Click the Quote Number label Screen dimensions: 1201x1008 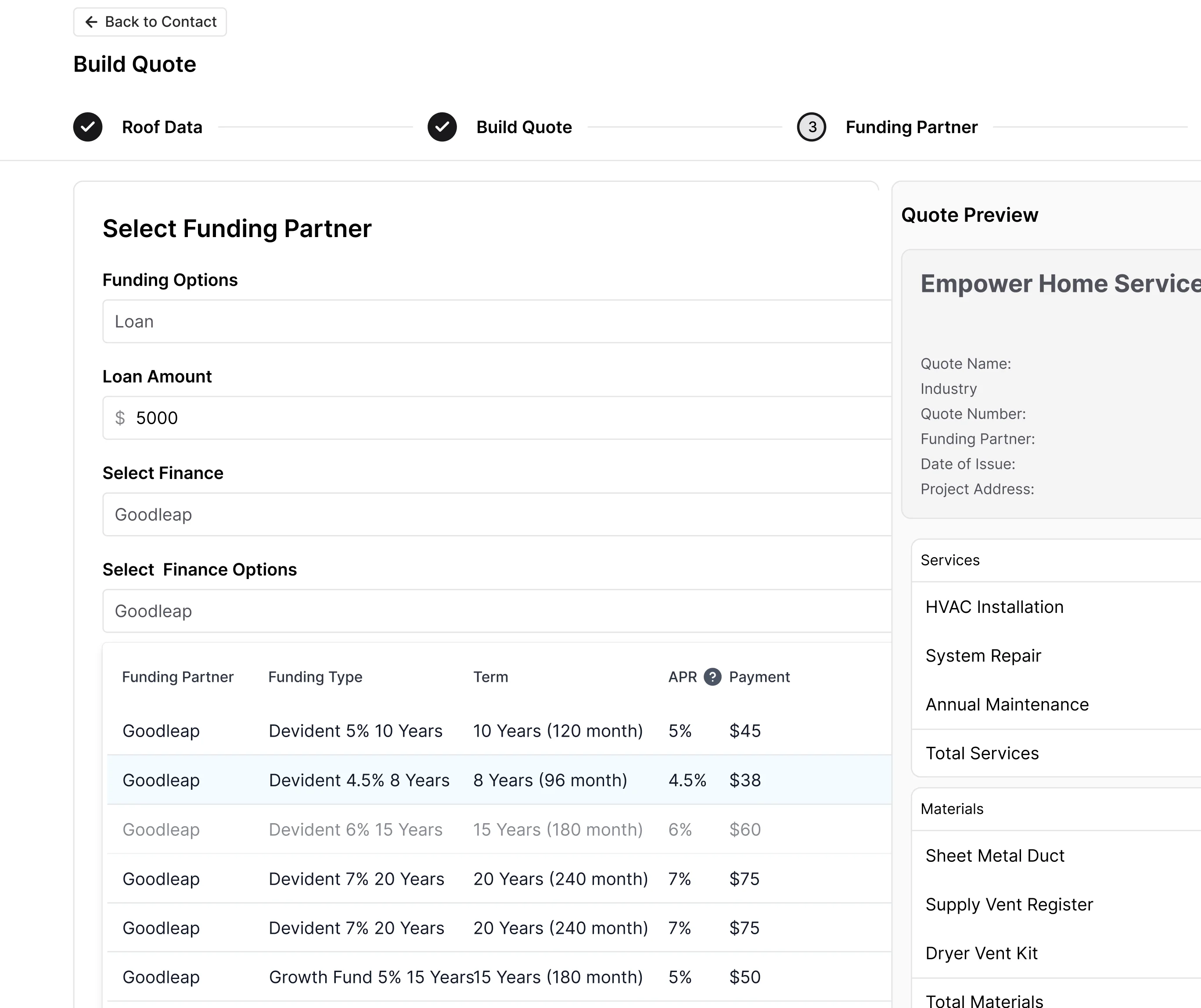coord(973,414)
